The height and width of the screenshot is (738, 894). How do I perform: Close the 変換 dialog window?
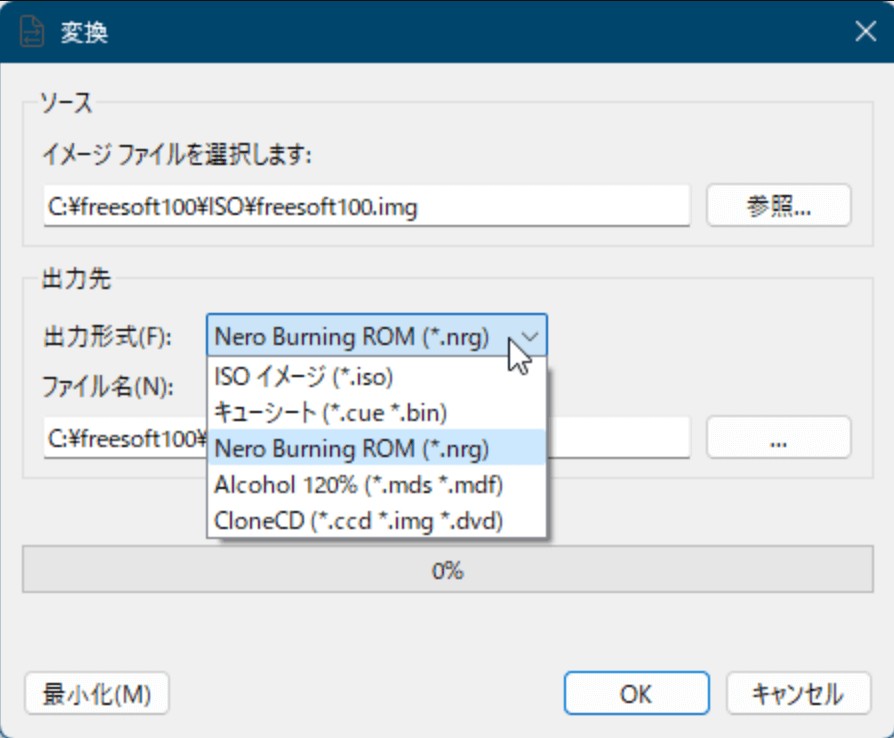[x=865, y=31]
